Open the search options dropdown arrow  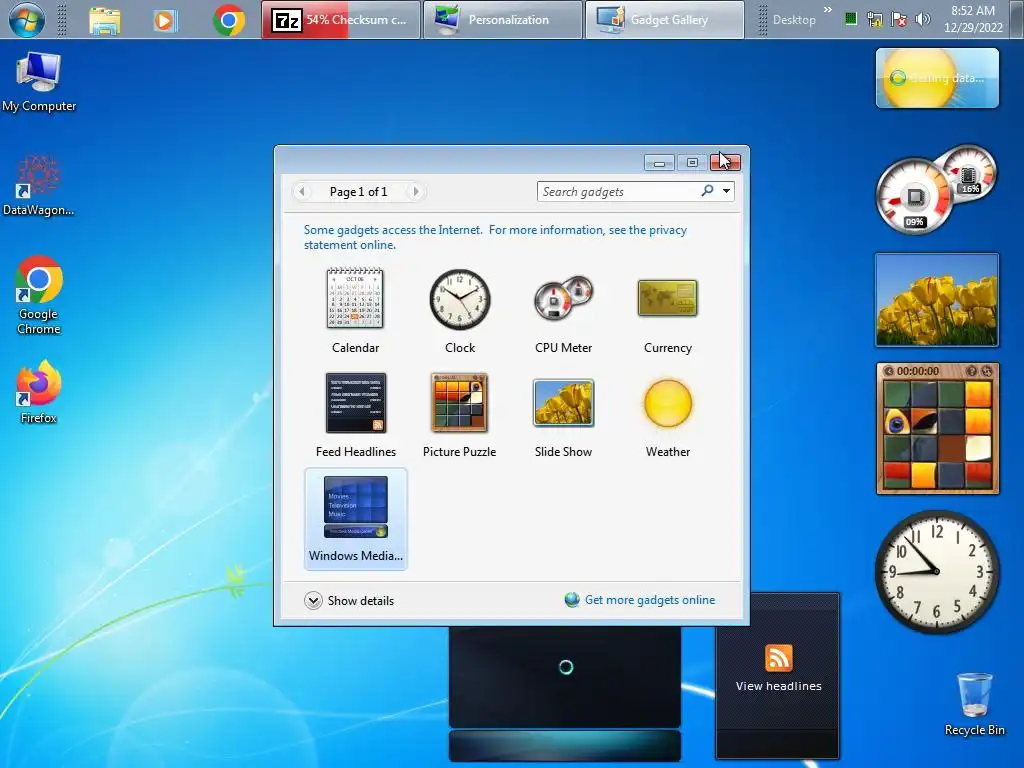coord(726,191)
